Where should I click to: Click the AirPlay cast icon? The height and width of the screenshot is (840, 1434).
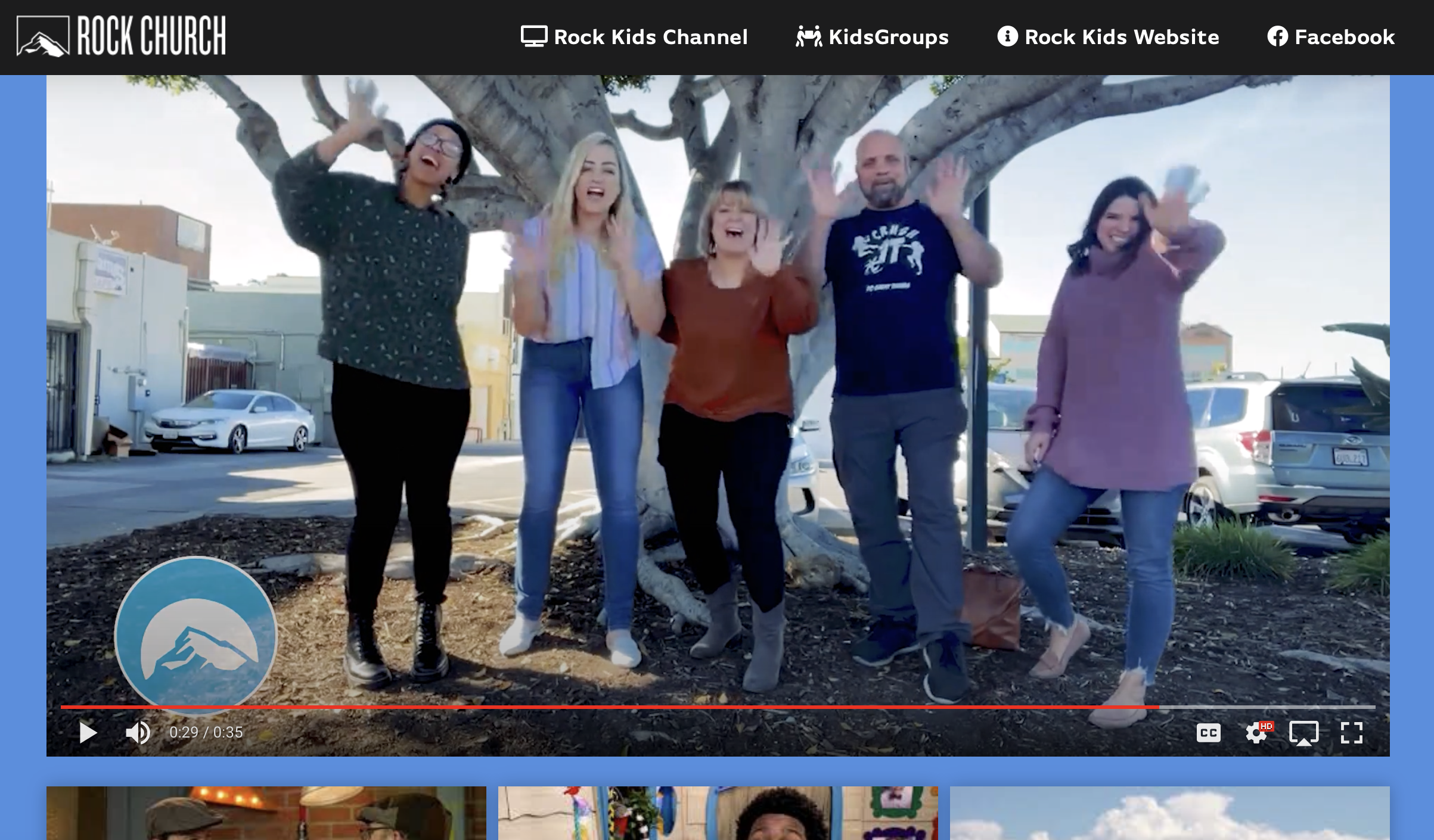coord(1303,733)
